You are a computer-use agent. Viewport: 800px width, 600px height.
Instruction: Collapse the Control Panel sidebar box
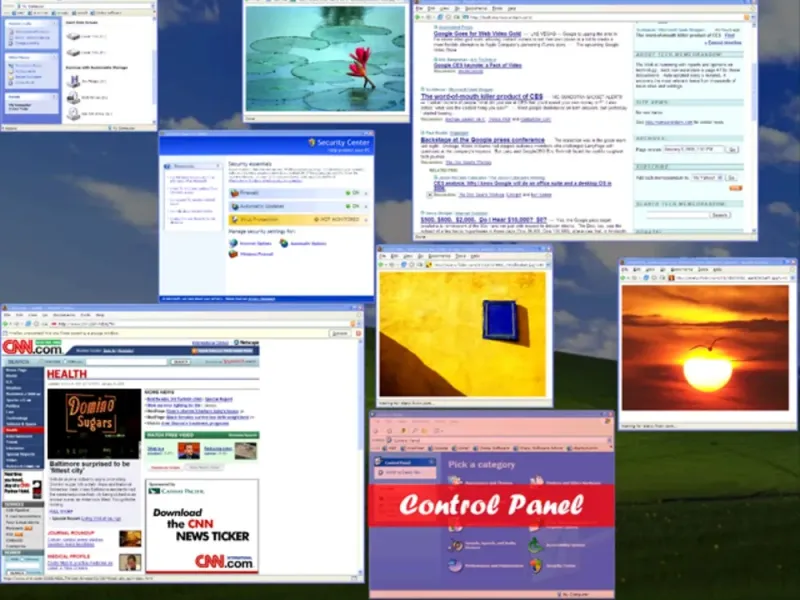point(431,462)
